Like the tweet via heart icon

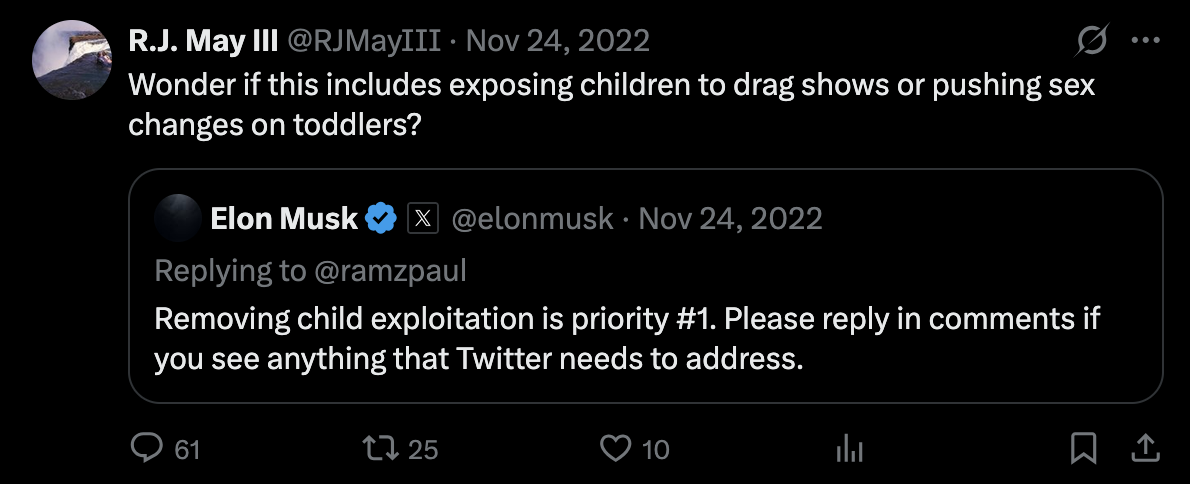pos(615,448)
